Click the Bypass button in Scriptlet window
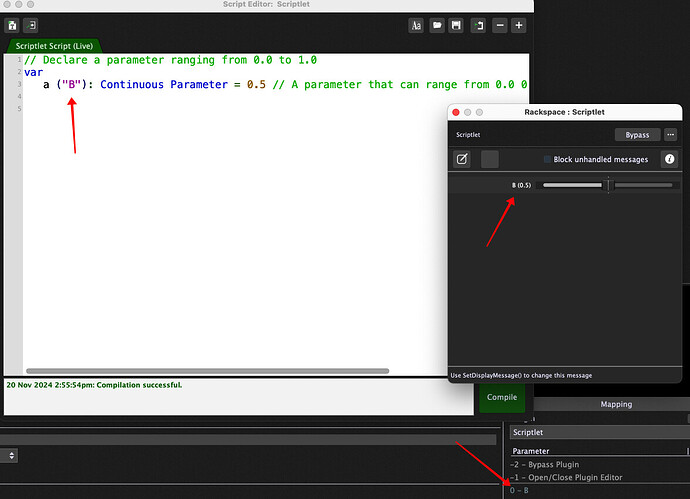 click(637, 135)
